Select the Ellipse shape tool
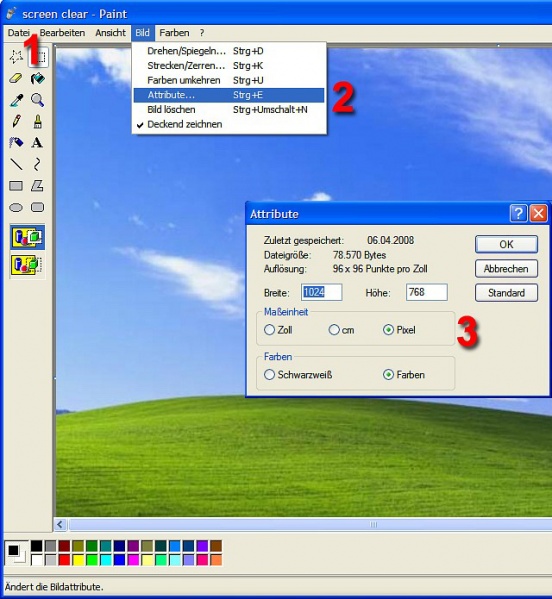 pyautogui.click(x=16, y=207)
